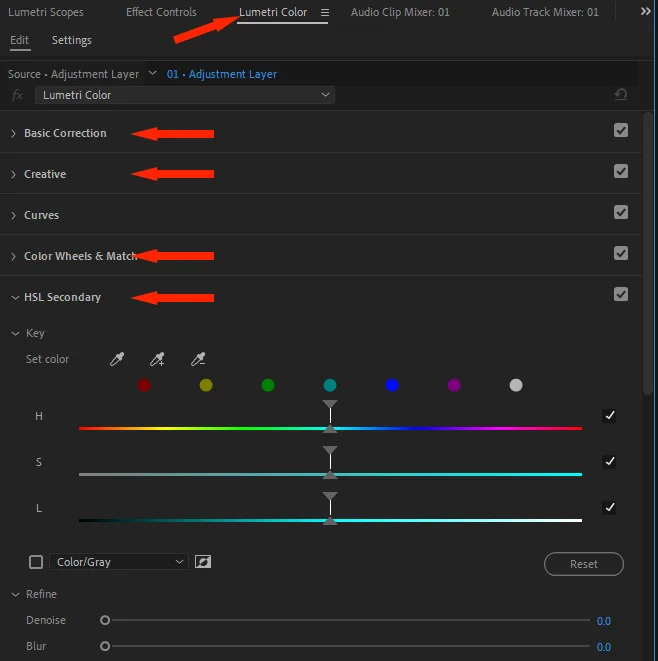Click the luma gradient bar
658x661 pixels.
tap(330, 520)
